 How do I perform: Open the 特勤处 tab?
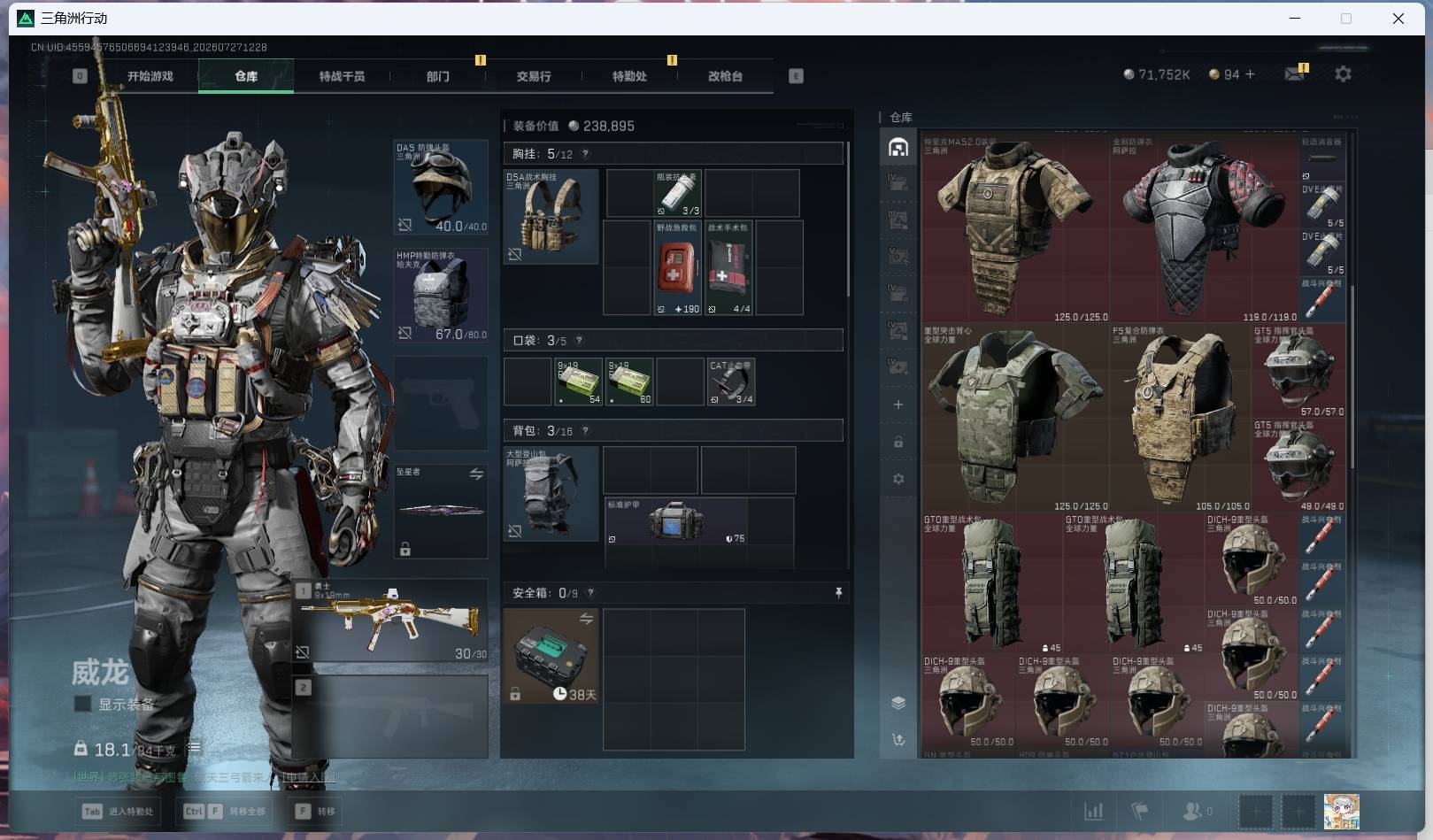[x=629, y=76]
